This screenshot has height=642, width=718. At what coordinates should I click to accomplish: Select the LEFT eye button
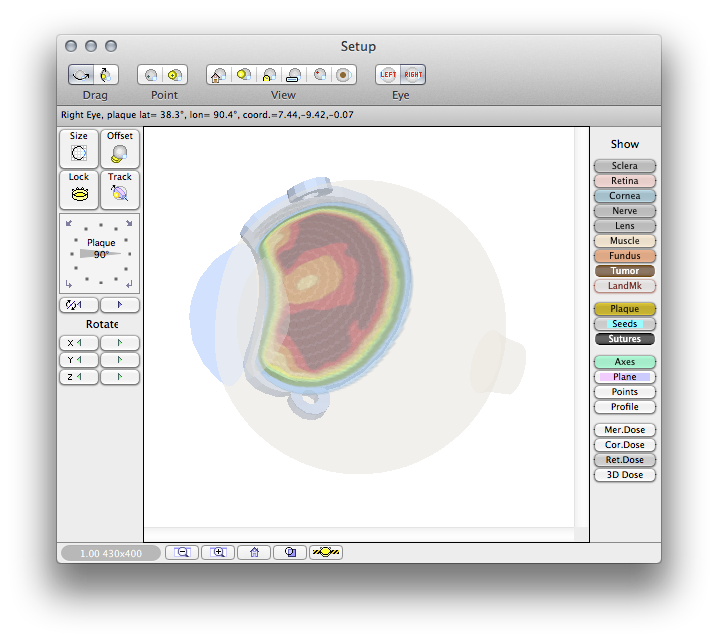pos(388,75)
